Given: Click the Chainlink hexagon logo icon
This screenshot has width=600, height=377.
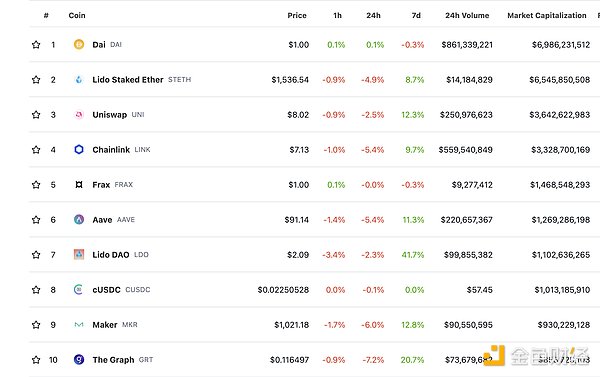Looking at the screenshot, I should tap(79, 149).
